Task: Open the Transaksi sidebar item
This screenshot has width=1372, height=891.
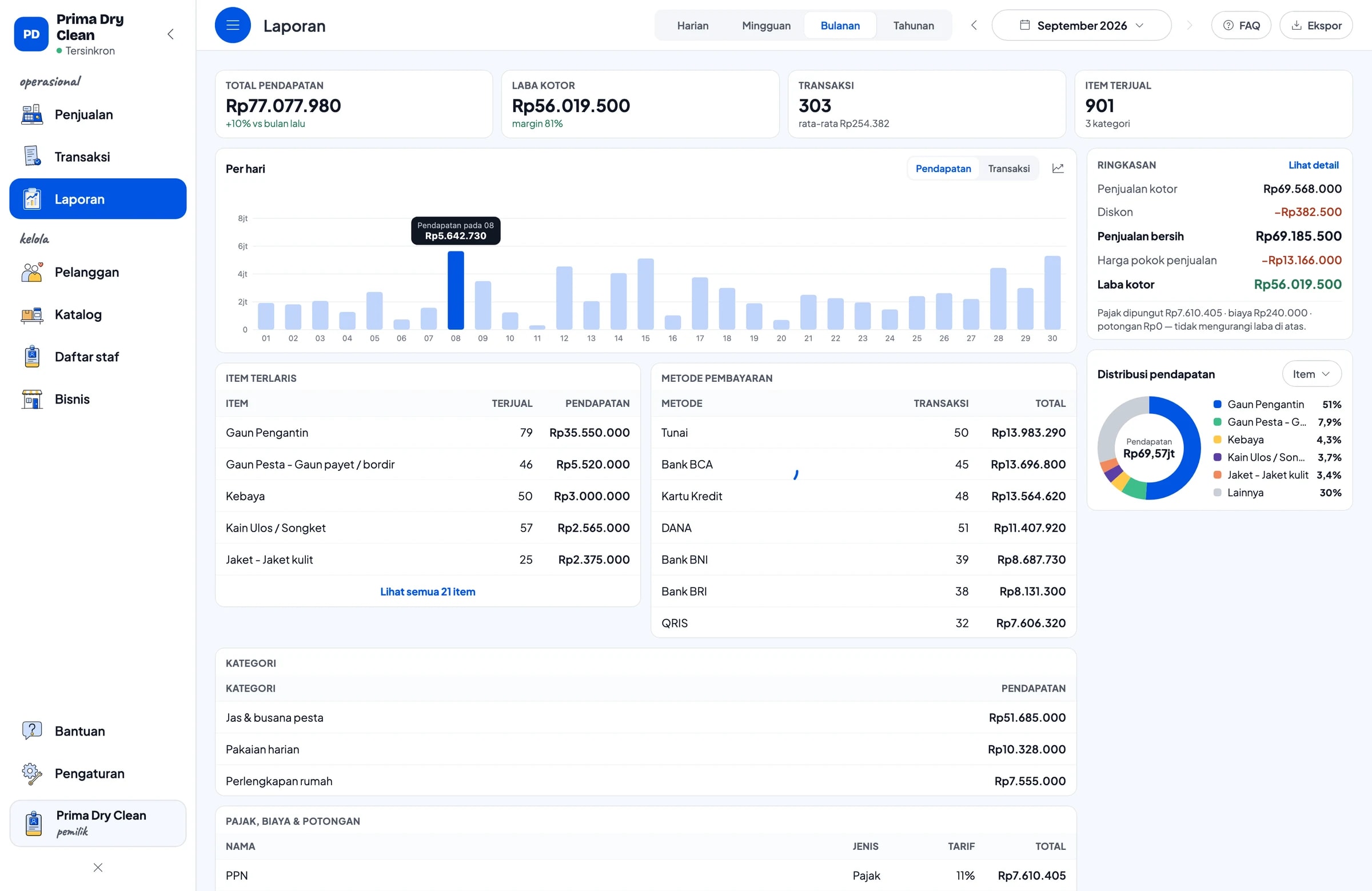Action: pos(98,157)
